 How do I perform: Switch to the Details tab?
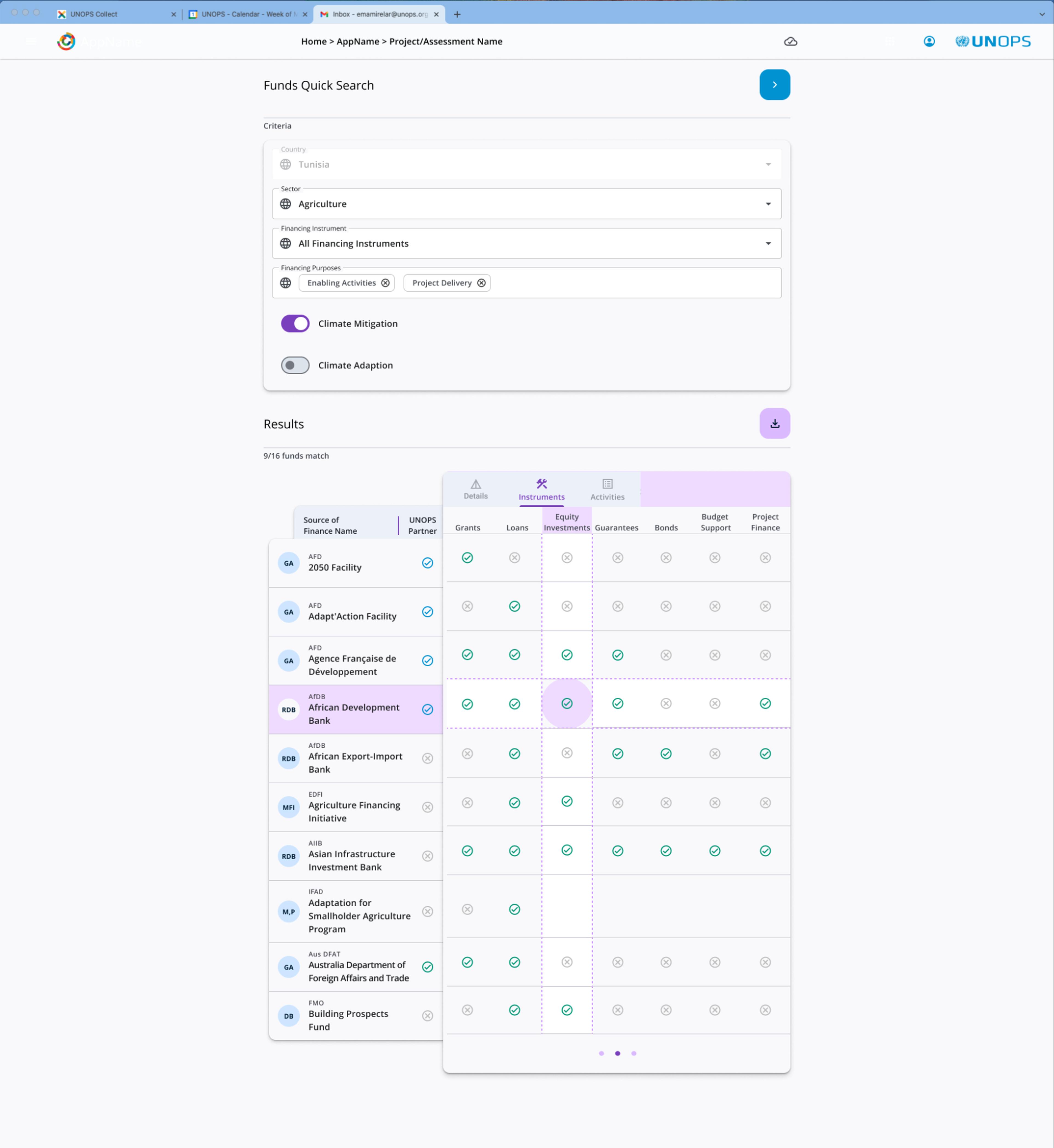point(476,490)
